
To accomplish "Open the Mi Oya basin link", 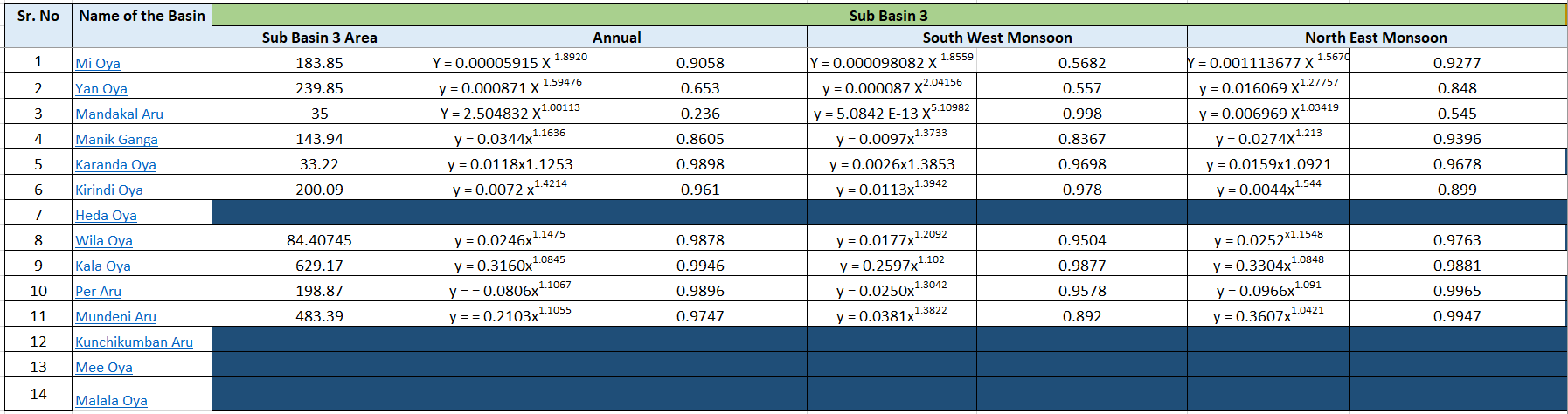I will (x=98, y=63).
